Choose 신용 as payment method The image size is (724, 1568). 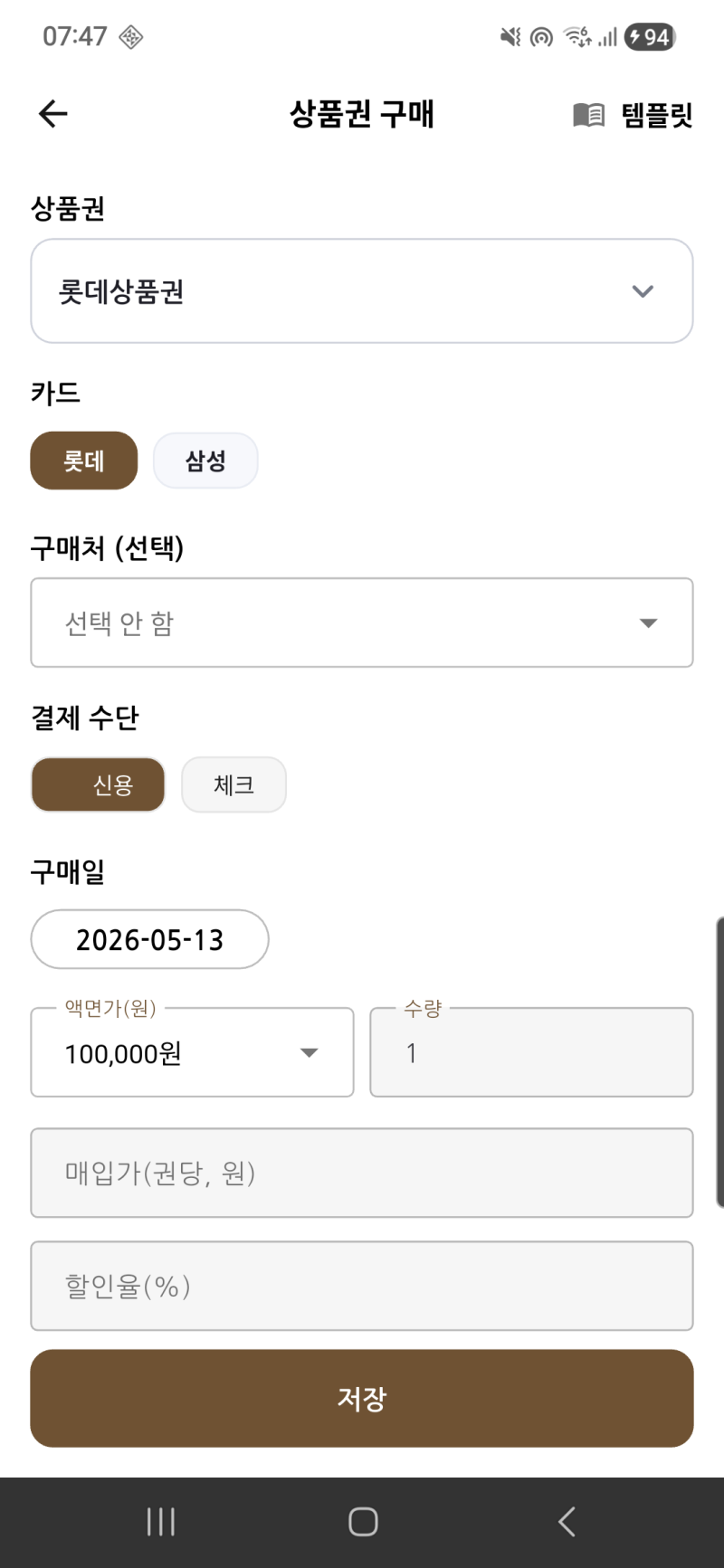98,784
